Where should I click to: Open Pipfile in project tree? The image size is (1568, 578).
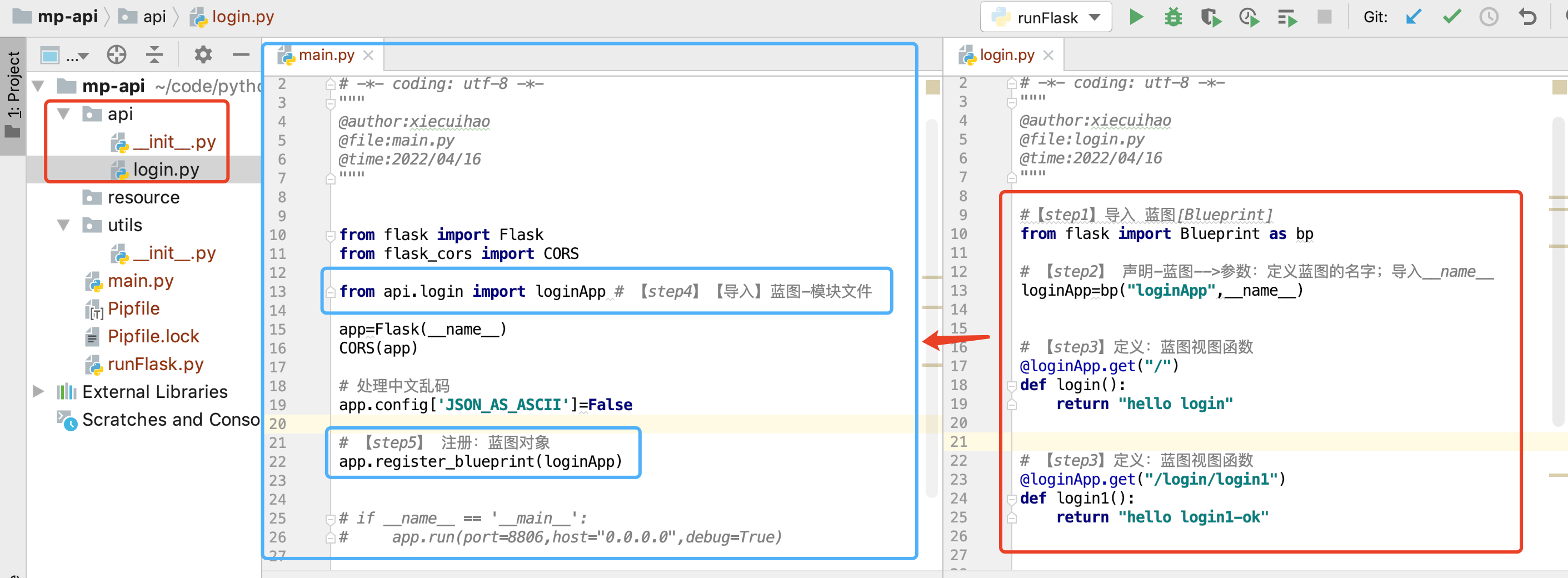click(122, 309)
